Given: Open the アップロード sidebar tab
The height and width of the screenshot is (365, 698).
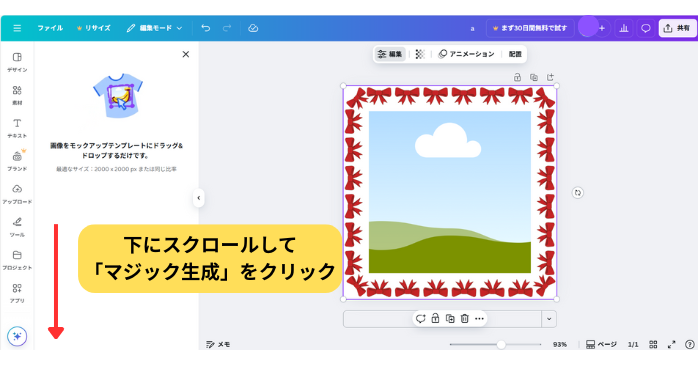Looking at the screenshot, I should 17,194.
